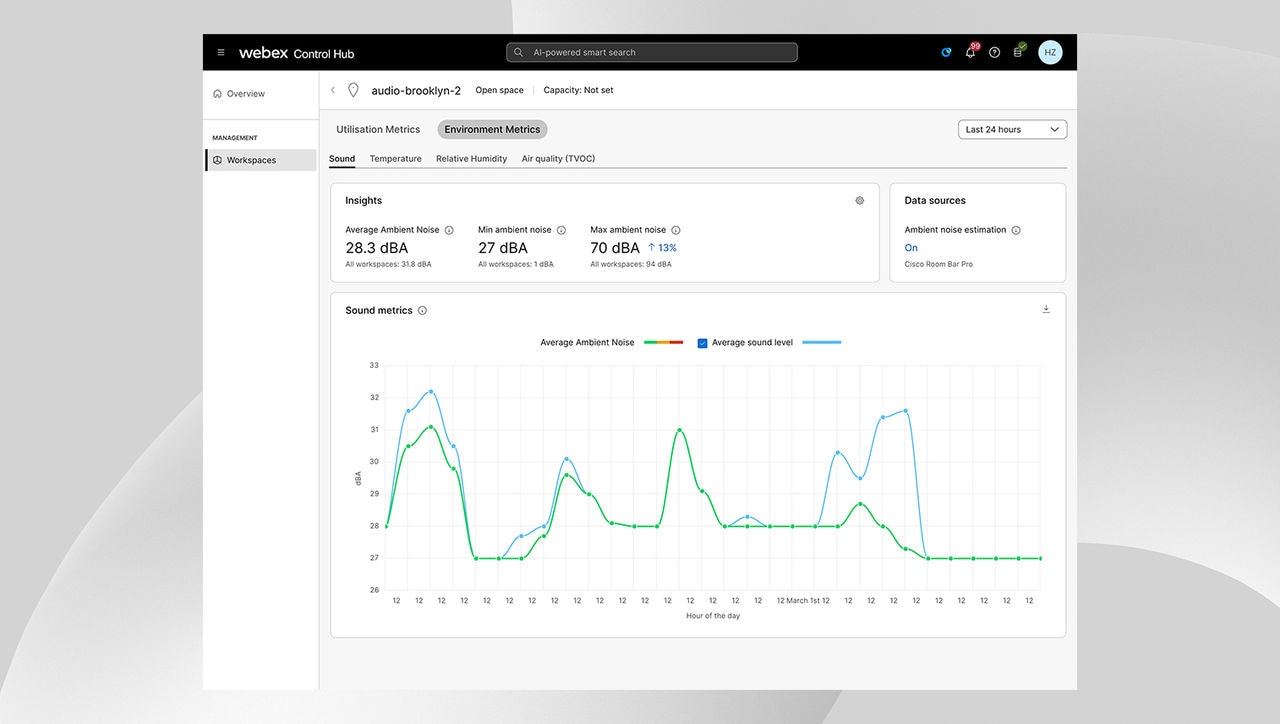Image resolution: width=1280 pixels, height=724 pixels.
Task: Click the Webex Control Hub logo
Action: point(297,53)
